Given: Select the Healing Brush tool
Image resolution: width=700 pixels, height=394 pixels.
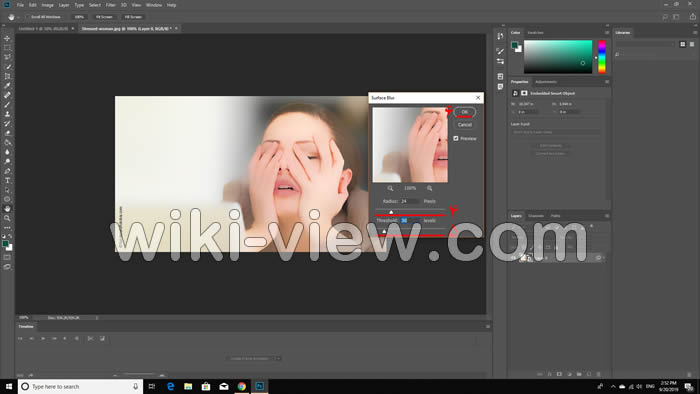Looking at the screenshot, I should point(7,95).
